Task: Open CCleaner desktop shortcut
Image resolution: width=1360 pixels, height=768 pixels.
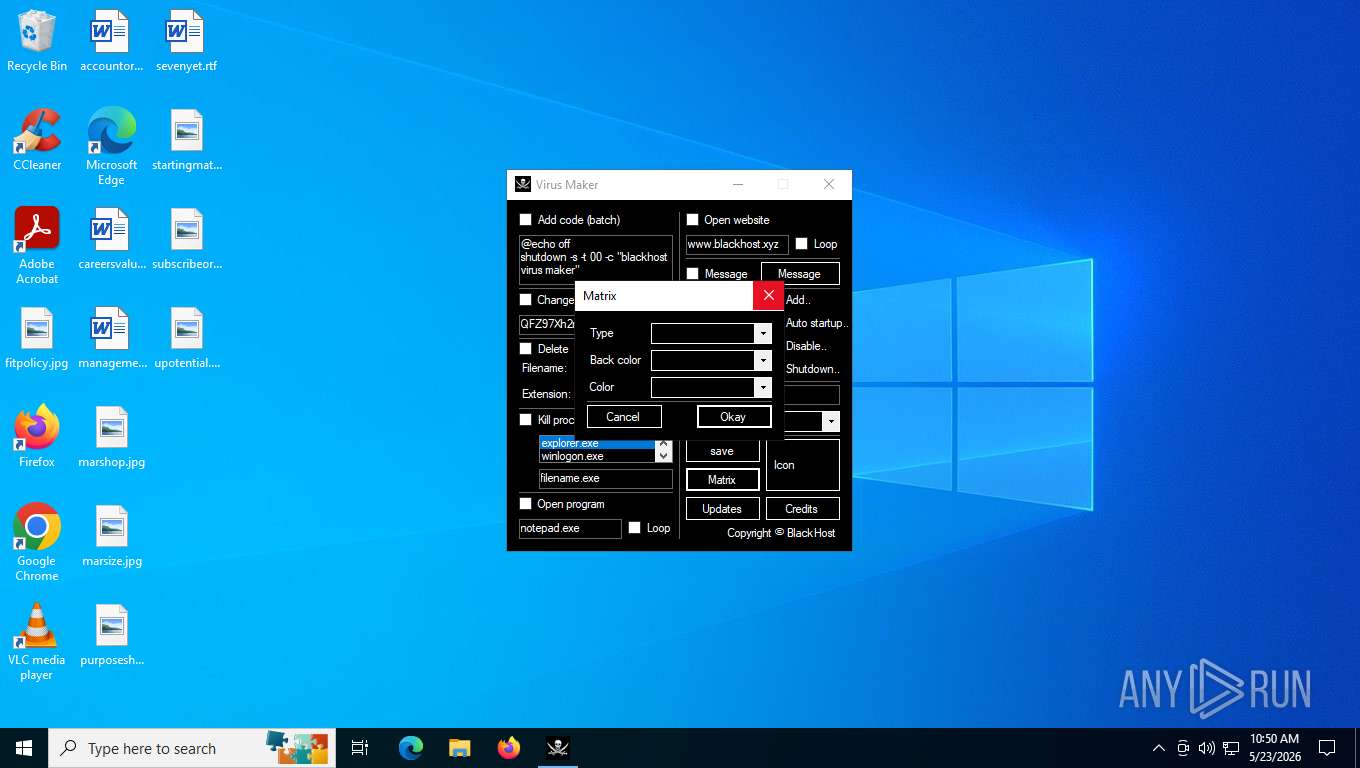Action: [37, 140]
